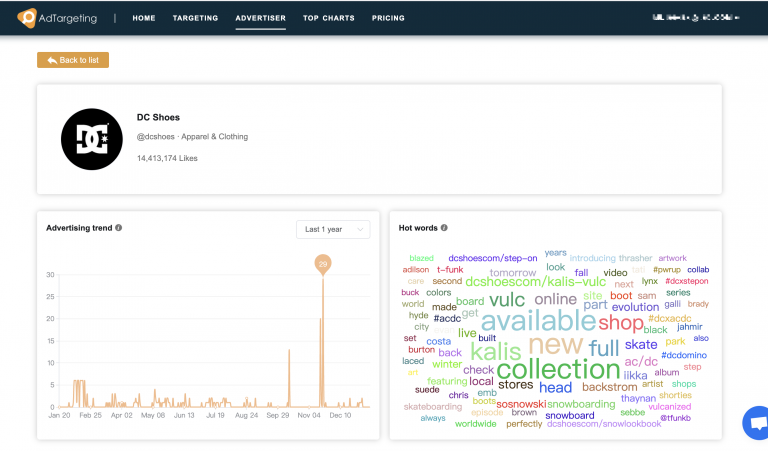The height and width of the screenshot is (451, 768).
Task: Click the AdTargeting logo icon
Action: [26, 18]
